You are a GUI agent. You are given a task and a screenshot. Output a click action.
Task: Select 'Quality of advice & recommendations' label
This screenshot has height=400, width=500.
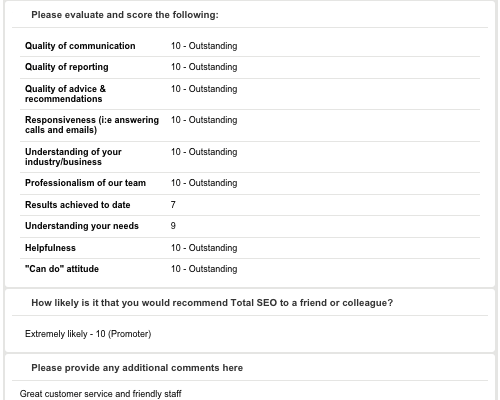[65, 94]
